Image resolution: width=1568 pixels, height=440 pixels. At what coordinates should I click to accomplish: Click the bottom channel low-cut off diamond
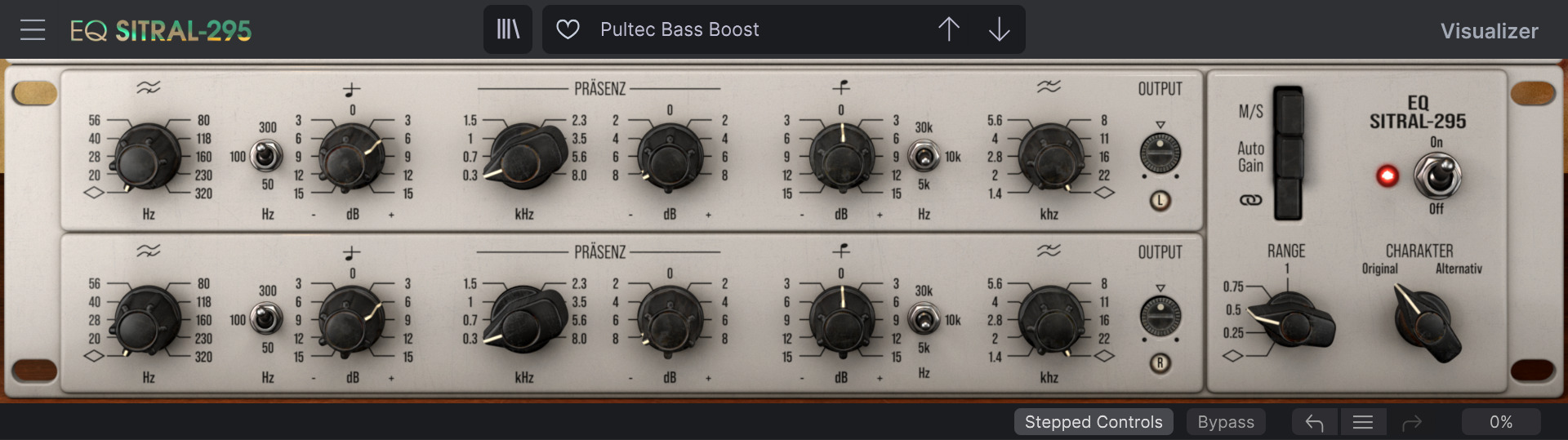94,356
